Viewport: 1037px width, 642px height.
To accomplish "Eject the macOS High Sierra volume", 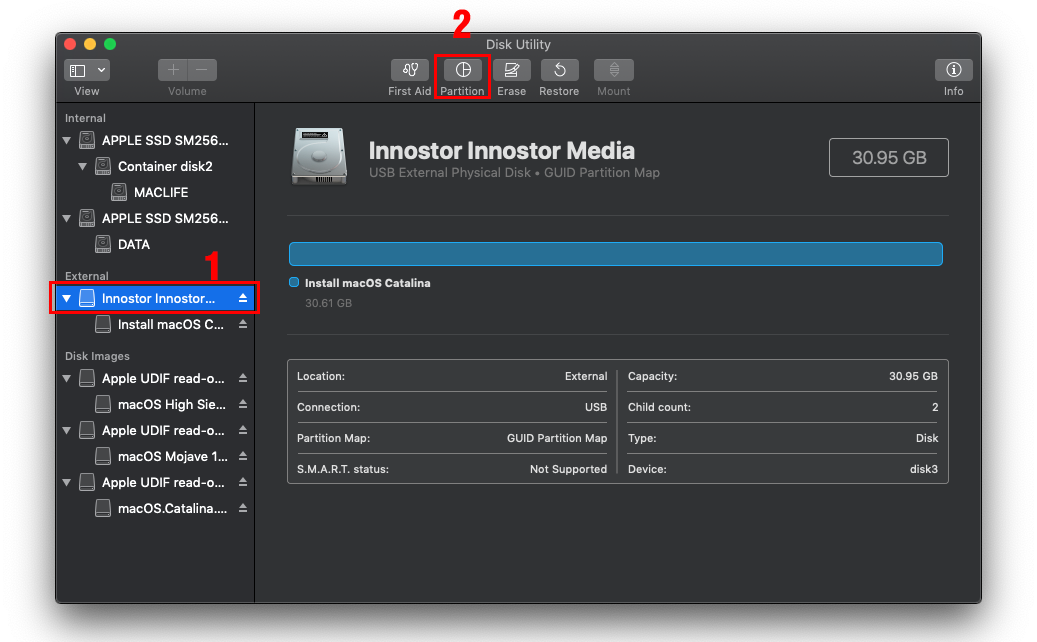I will click(243, 404).
